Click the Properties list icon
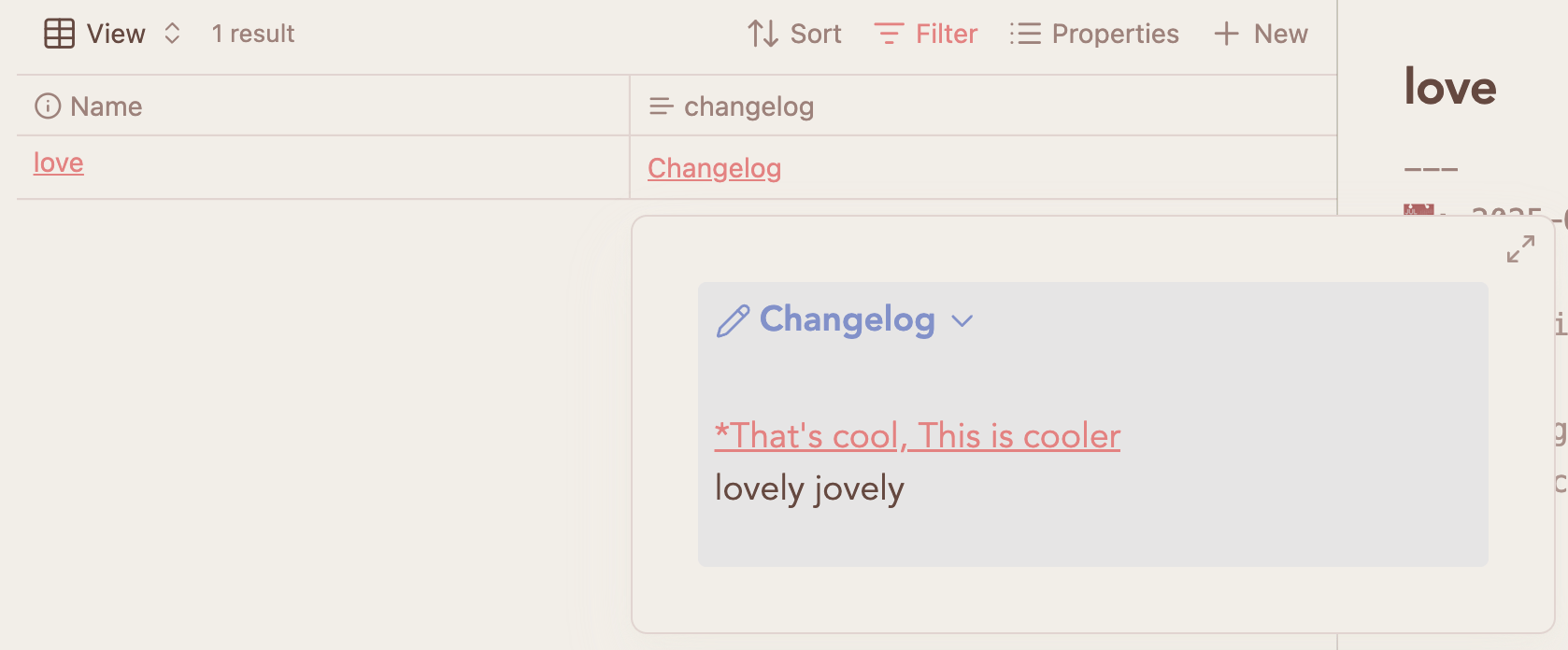This screenshot has height=650, width=1568. (1025, 34)
